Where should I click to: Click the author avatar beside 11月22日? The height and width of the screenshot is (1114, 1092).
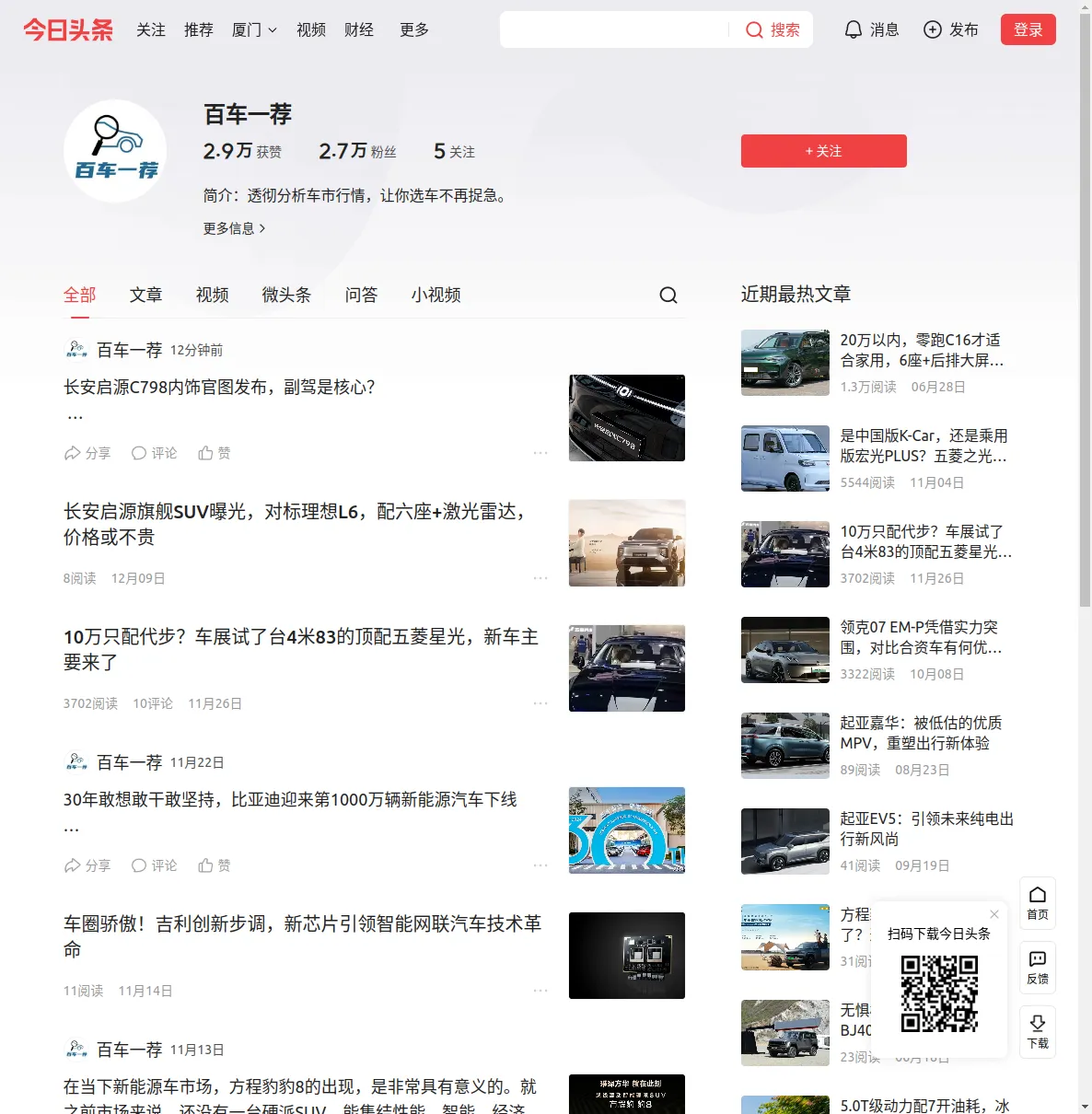[76, 762]
